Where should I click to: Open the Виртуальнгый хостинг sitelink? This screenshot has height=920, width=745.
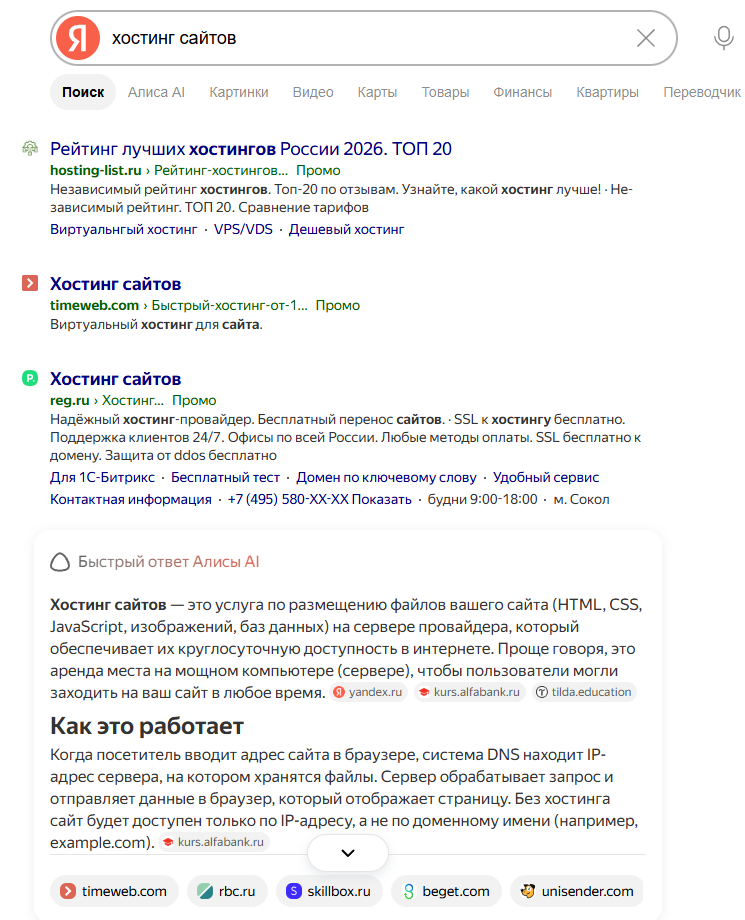click(x=123, y=229)
